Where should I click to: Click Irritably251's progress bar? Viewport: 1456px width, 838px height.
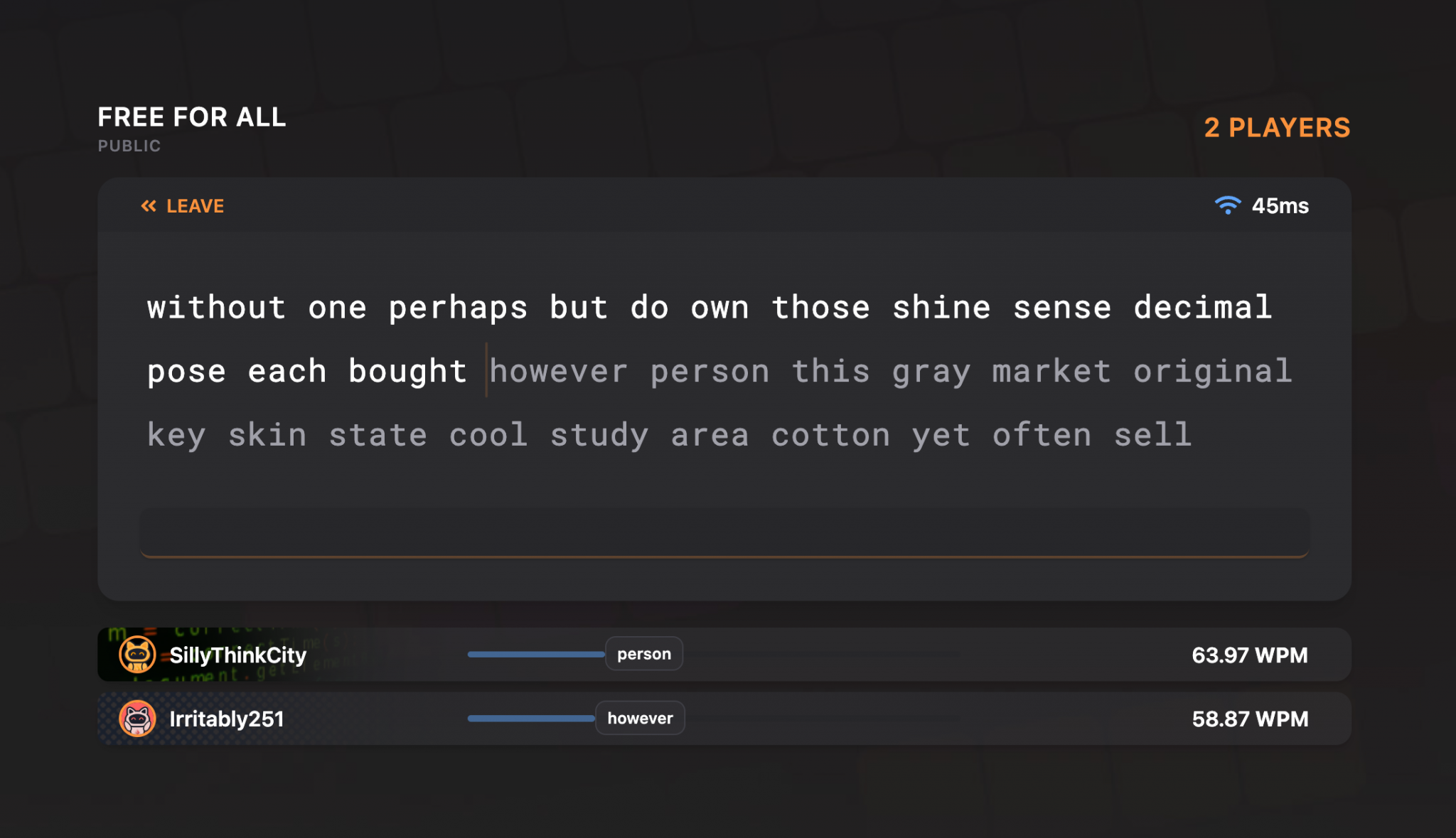tap(530, 719)
